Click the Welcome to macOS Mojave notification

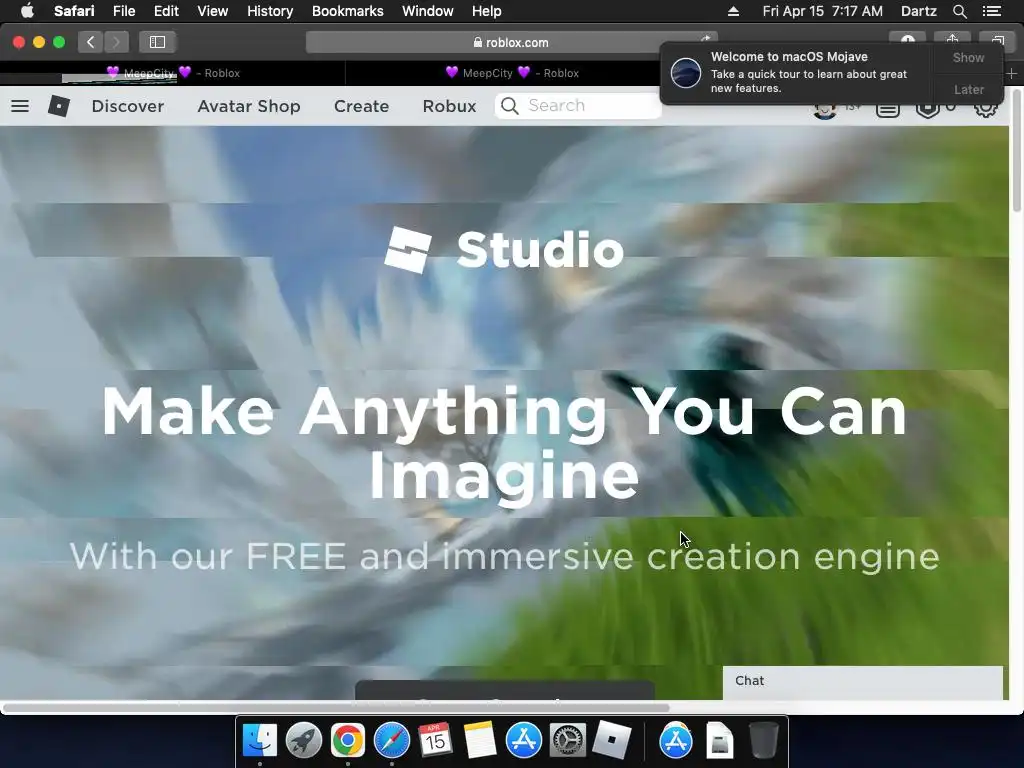coord(797,72)
